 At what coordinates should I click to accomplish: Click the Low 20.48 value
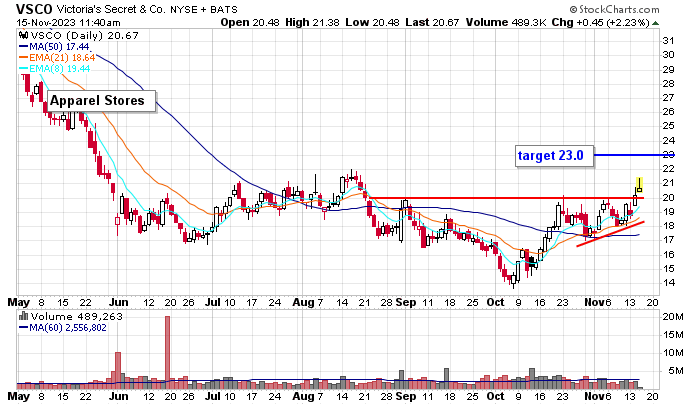click(x=372, y=22)
